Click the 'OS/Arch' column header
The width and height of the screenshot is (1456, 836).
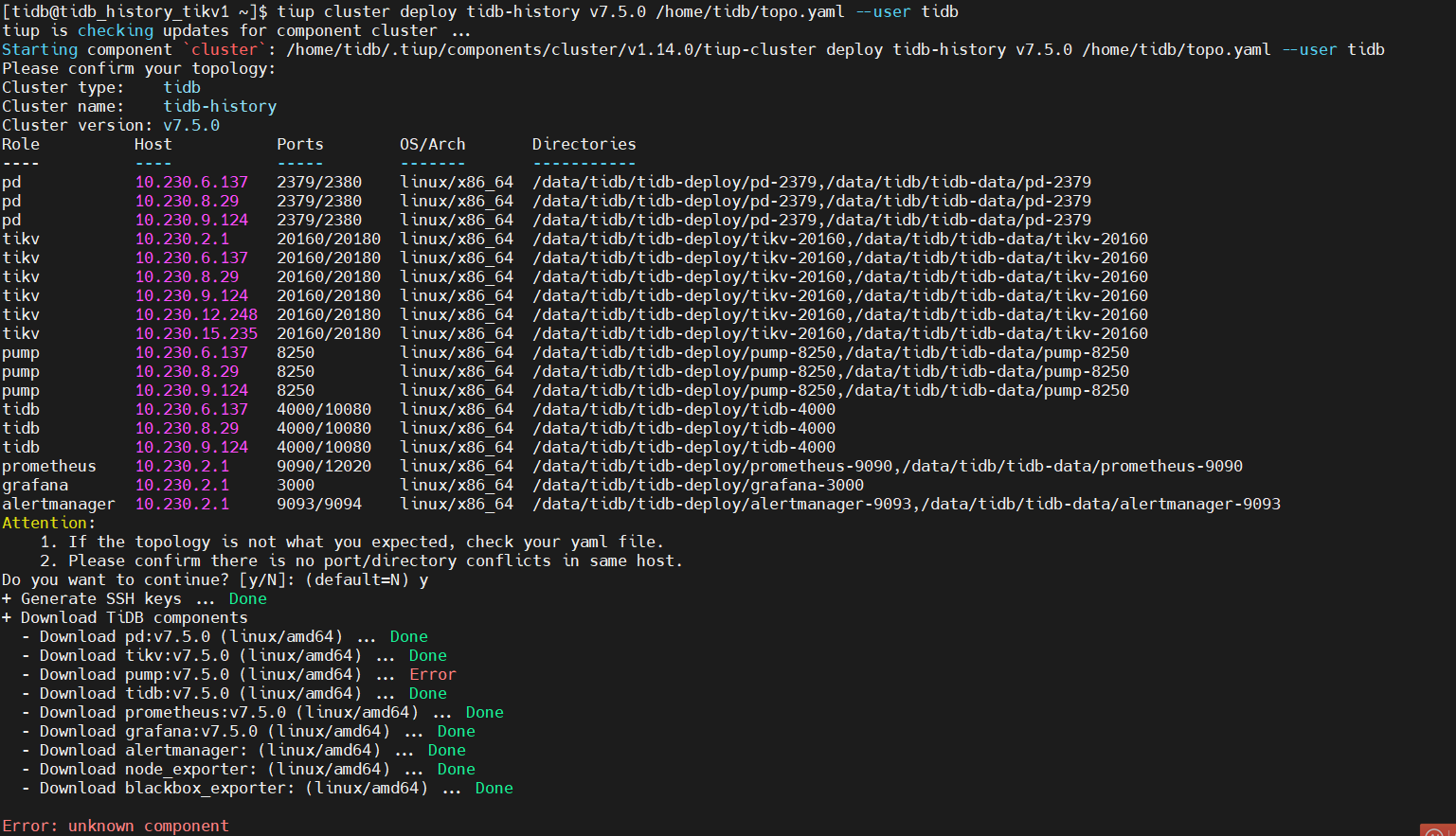tap(432, 144)
